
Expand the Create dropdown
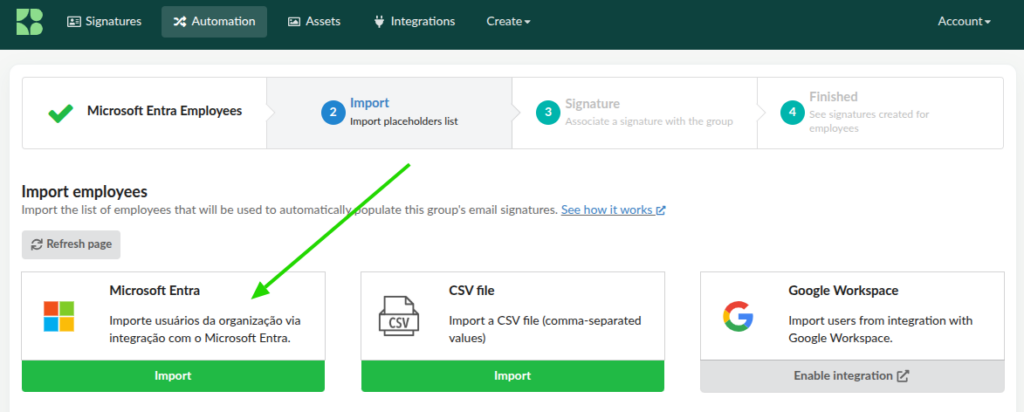point(508,21)
